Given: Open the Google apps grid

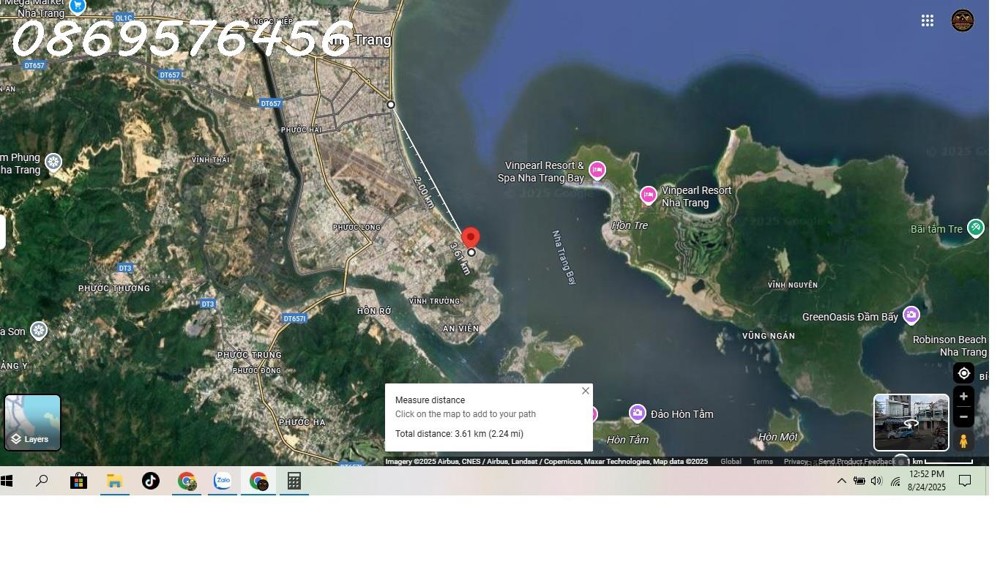Looking at the screenshot, I should tap(927, 21).
